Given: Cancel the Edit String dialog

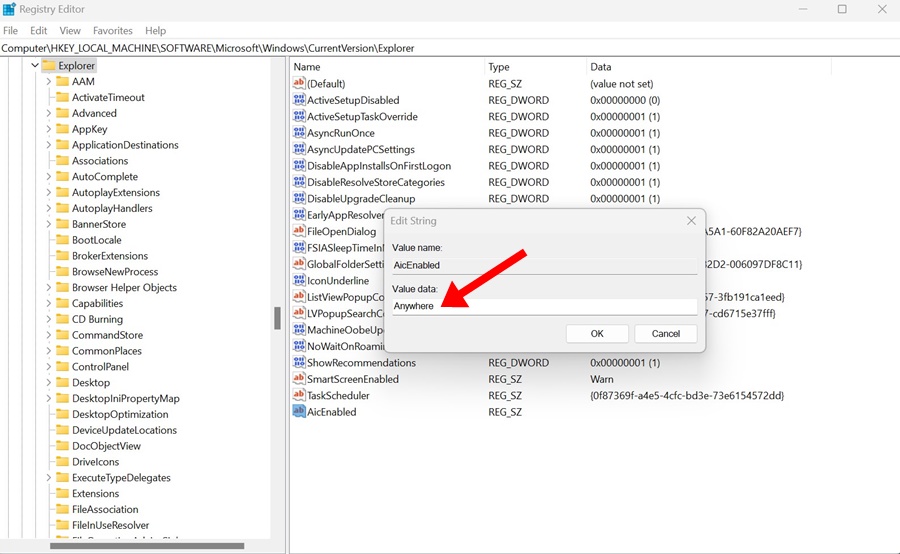Looking at the screenshot, I should tap(666, 334).
